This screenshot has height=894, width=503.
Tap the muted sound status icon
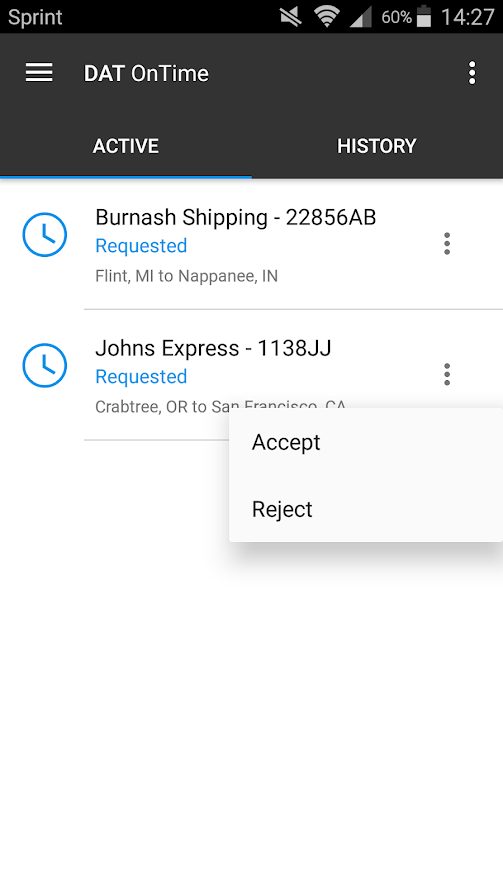[291, 17]
